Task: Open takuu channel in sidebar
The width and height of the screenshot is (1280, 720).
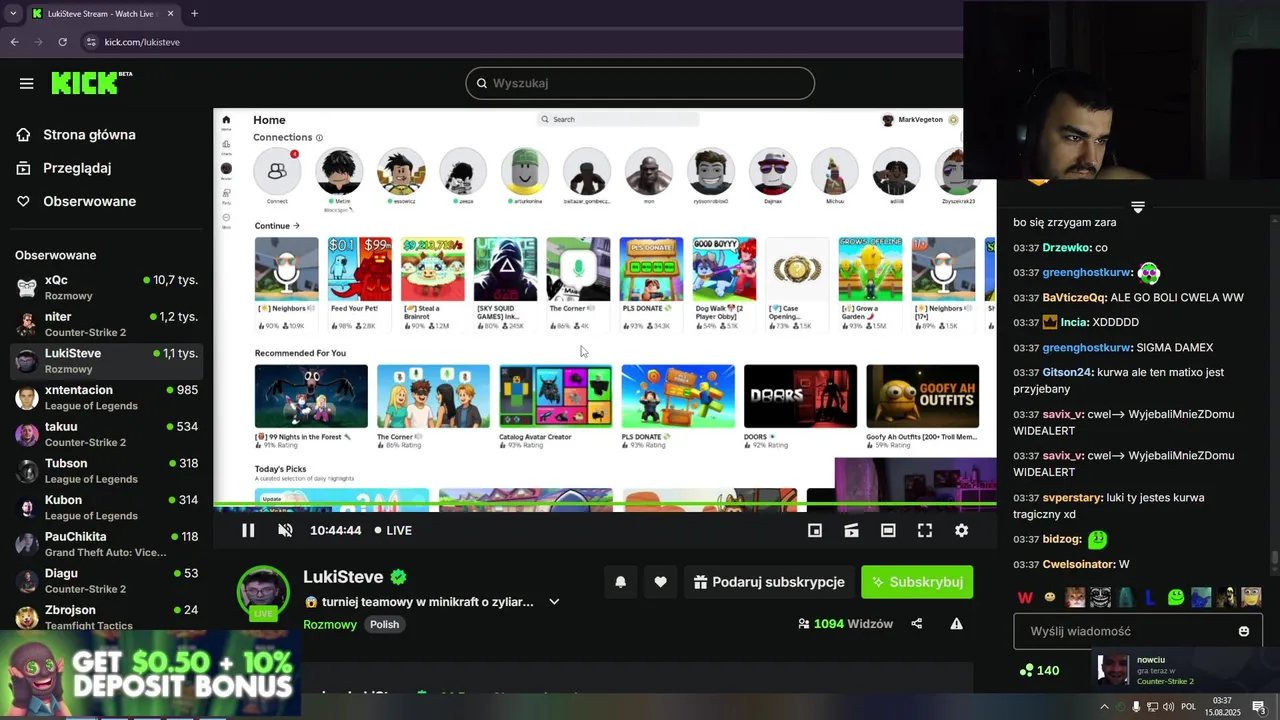Action: click(x=107, y=434)
